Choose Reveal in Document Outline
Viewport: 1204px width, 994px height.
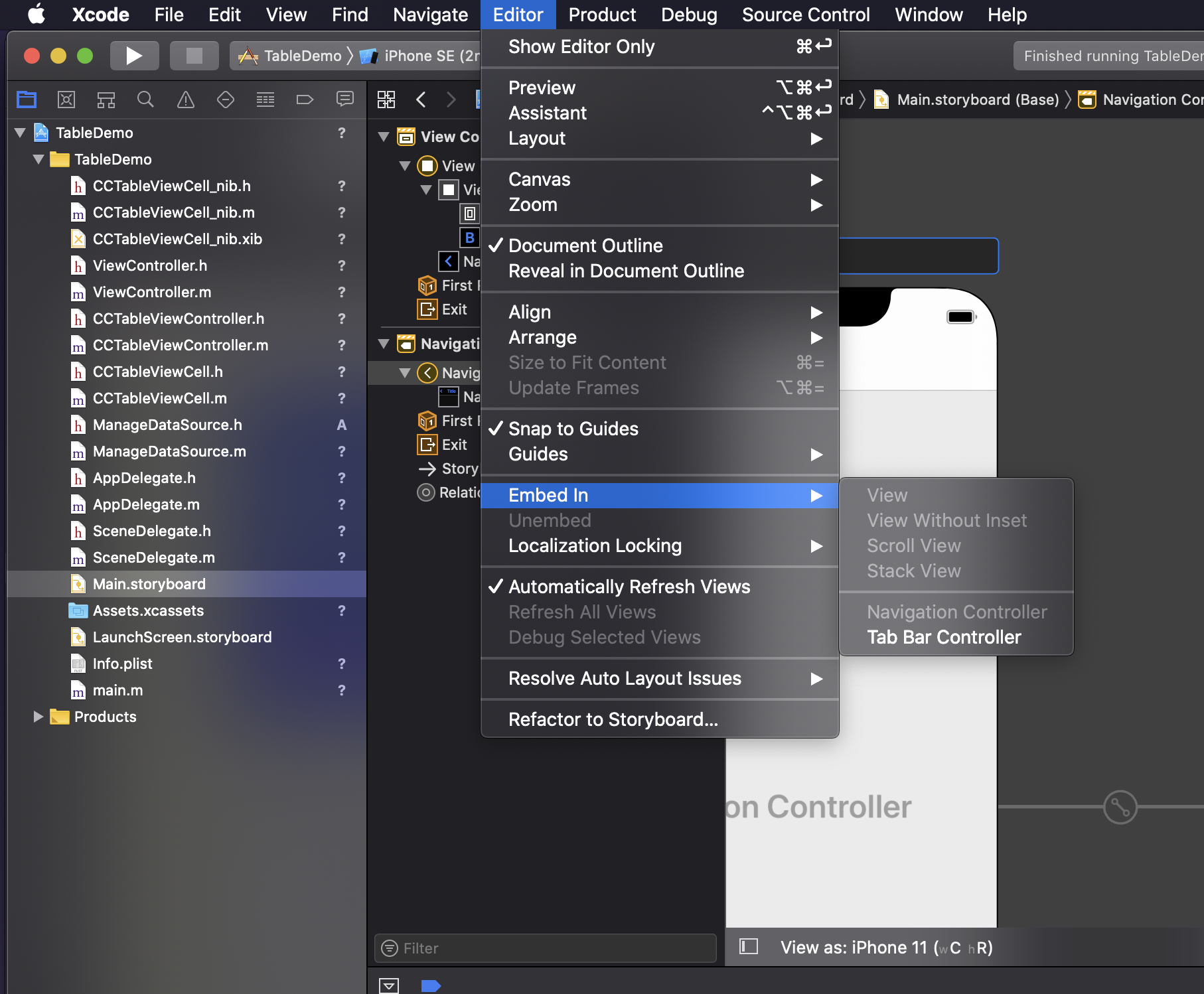(x=659, y=271)
